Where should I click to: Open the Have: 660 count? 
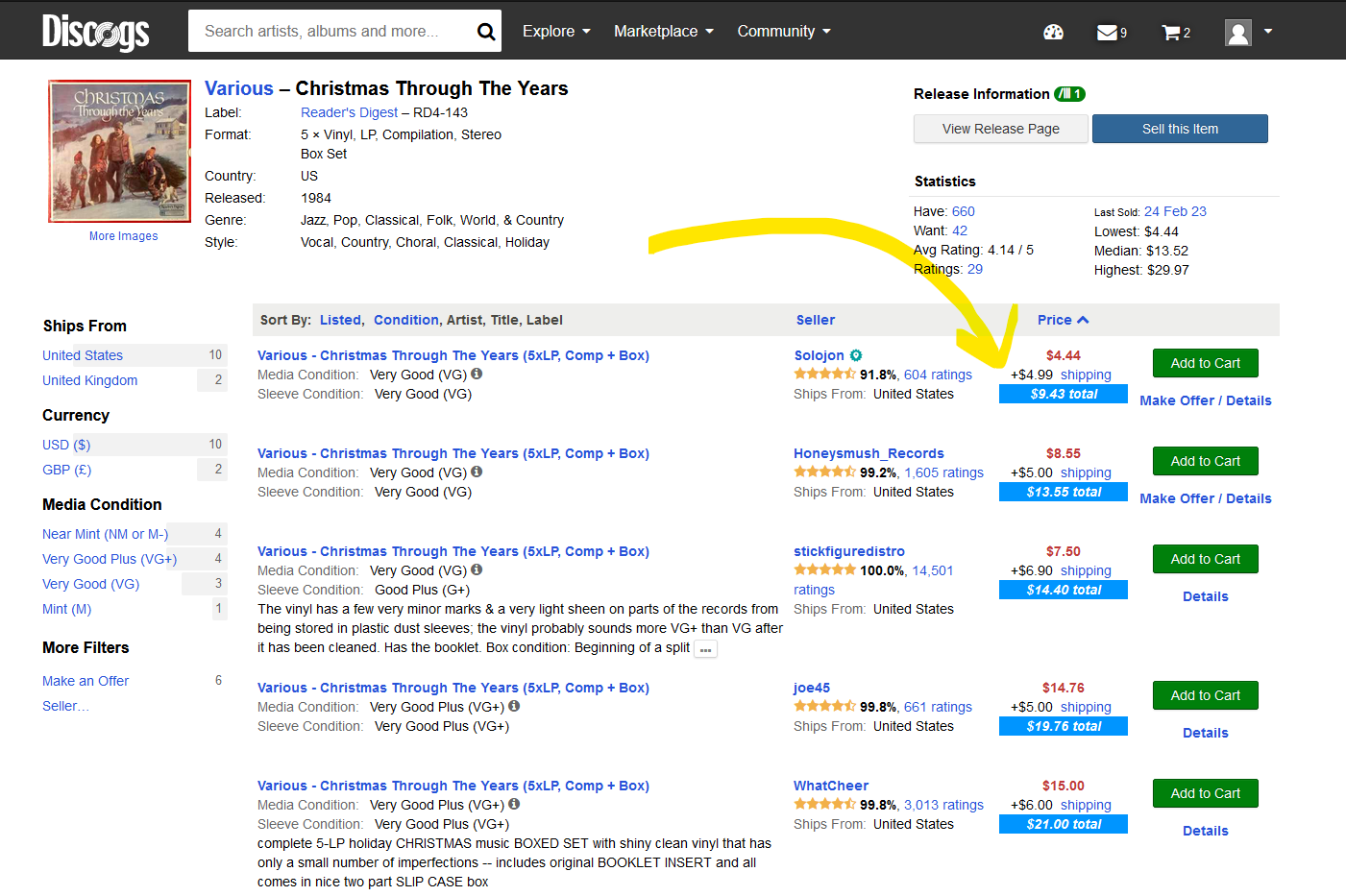tap(963, 211)
